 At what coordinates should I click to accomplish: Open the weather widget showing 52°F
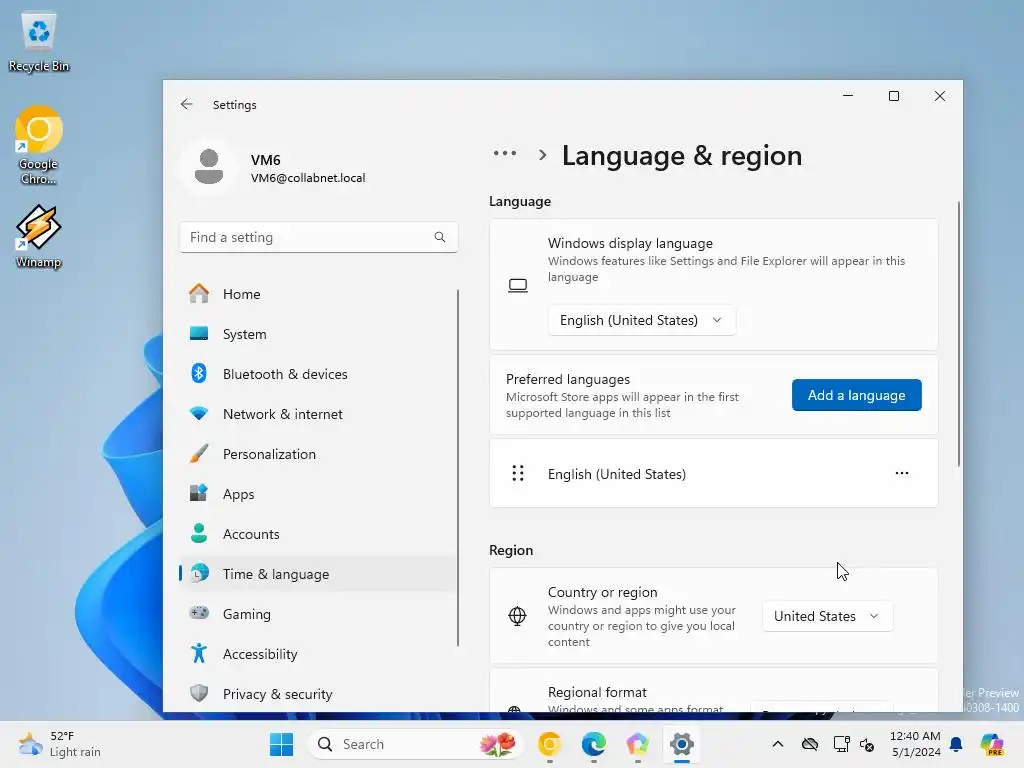(59, 744)
